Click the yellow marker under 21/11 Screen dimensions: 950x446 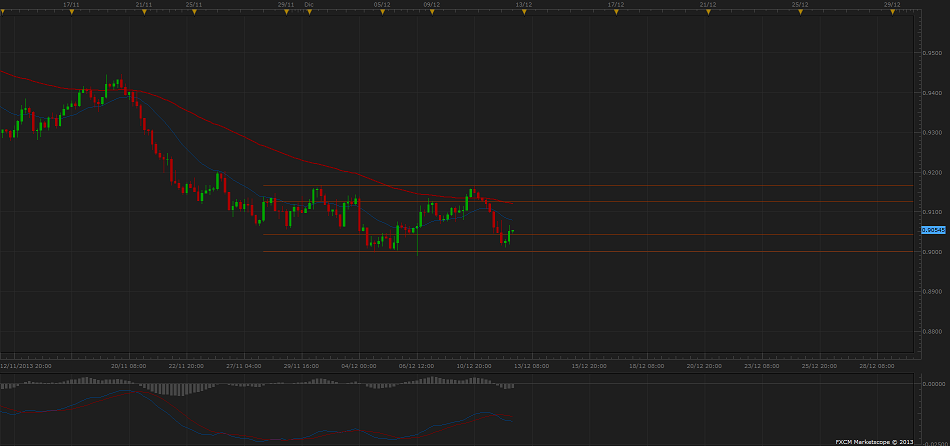click(144, 12)
